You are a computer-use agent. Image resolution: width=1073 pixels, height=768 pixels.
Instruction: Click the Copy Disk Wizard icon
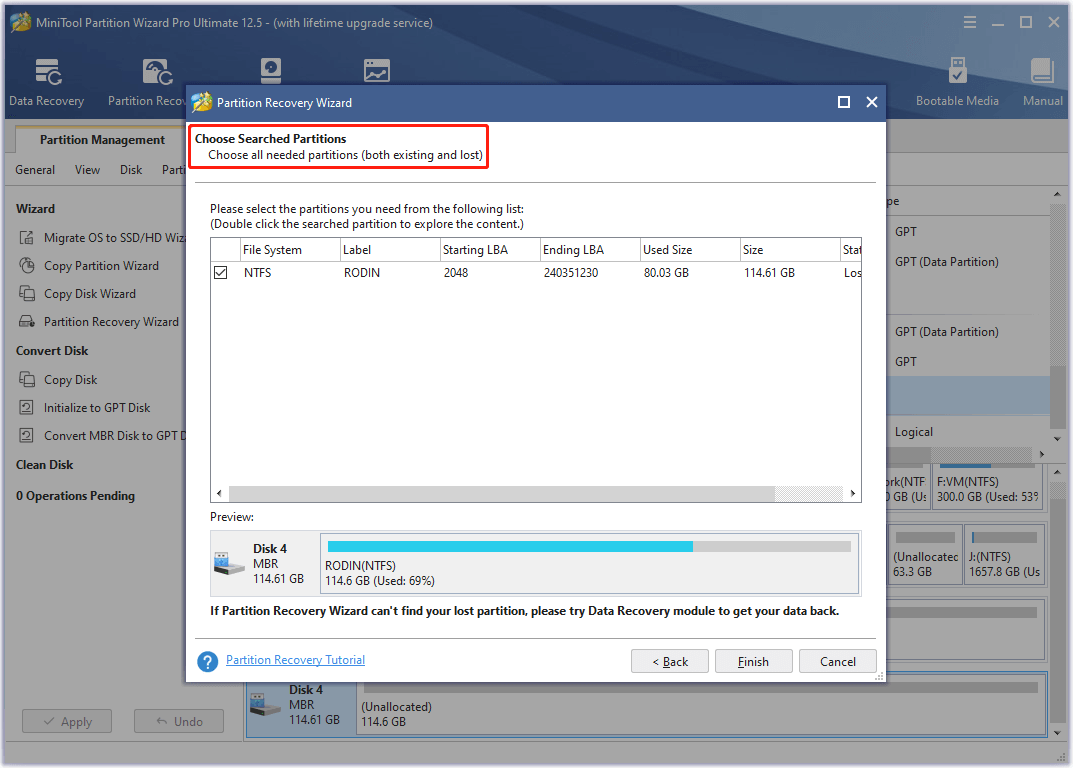point(27,294)
